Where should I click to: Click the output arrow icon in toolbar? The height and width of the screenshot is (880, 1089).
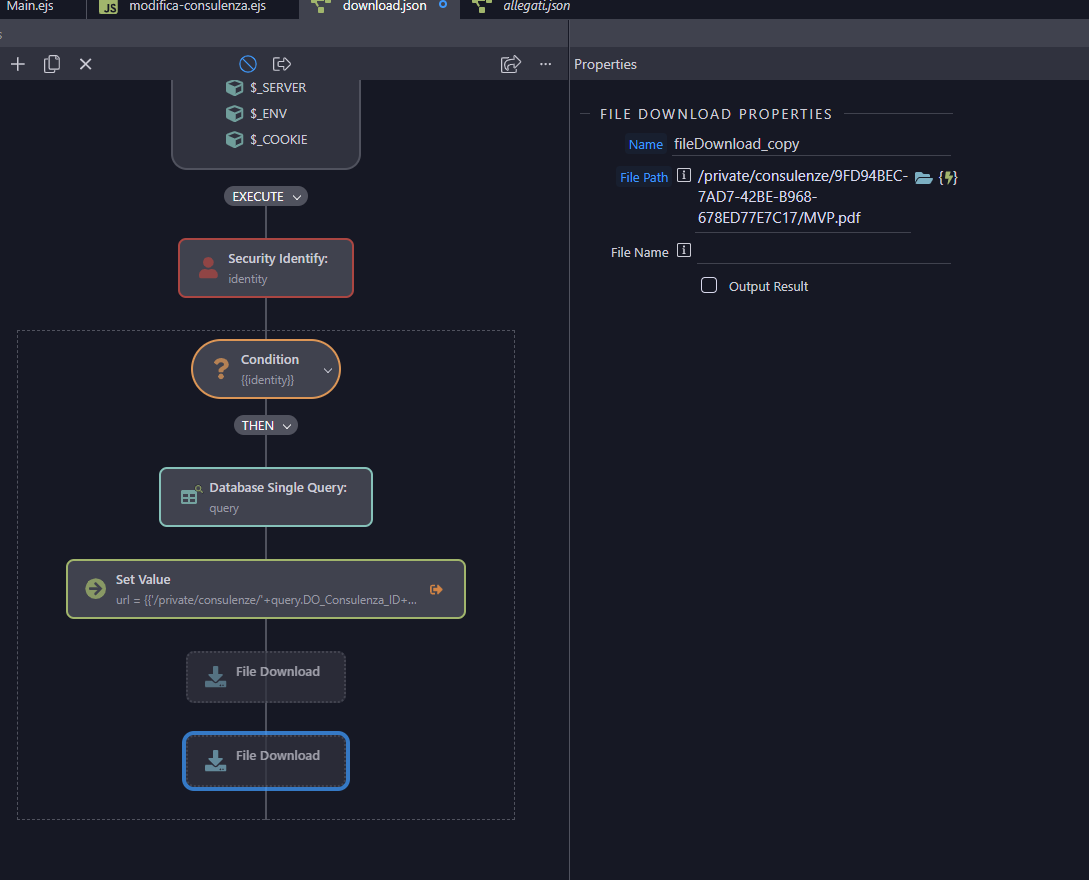tap(282, 64)
